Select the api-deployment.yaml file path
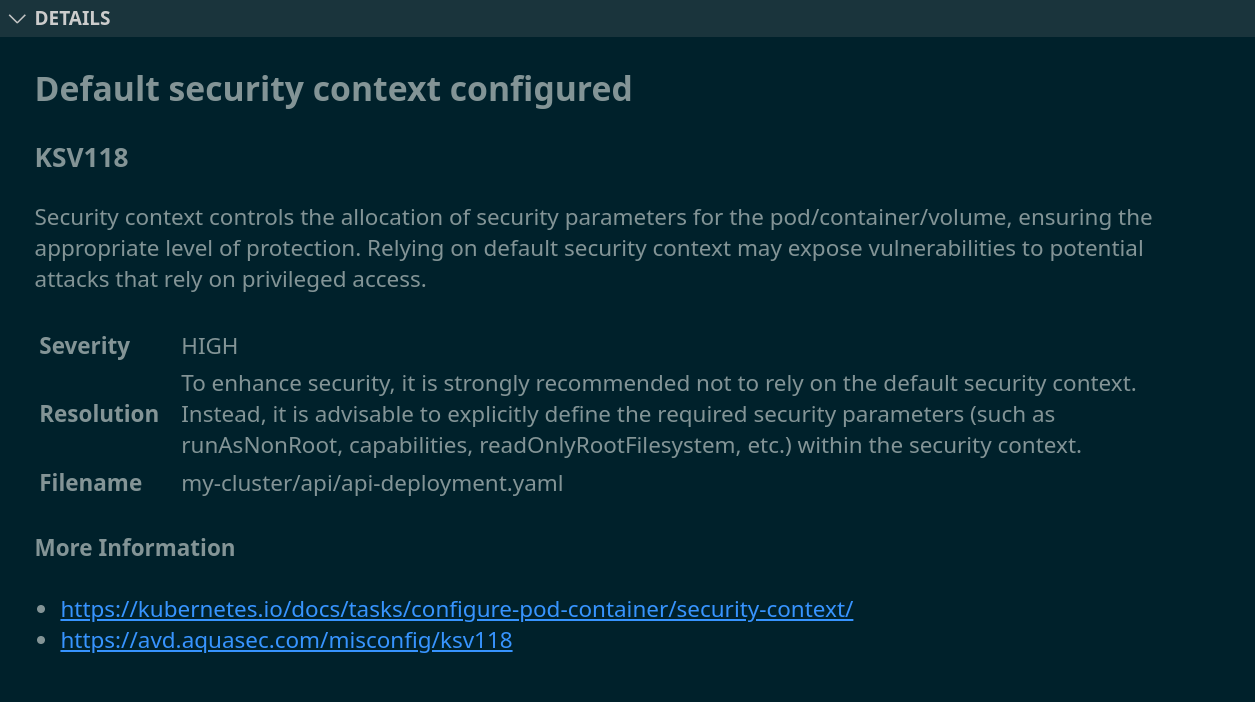The width and height of the screenshot is (1255, 702). (x=372, y=484)
